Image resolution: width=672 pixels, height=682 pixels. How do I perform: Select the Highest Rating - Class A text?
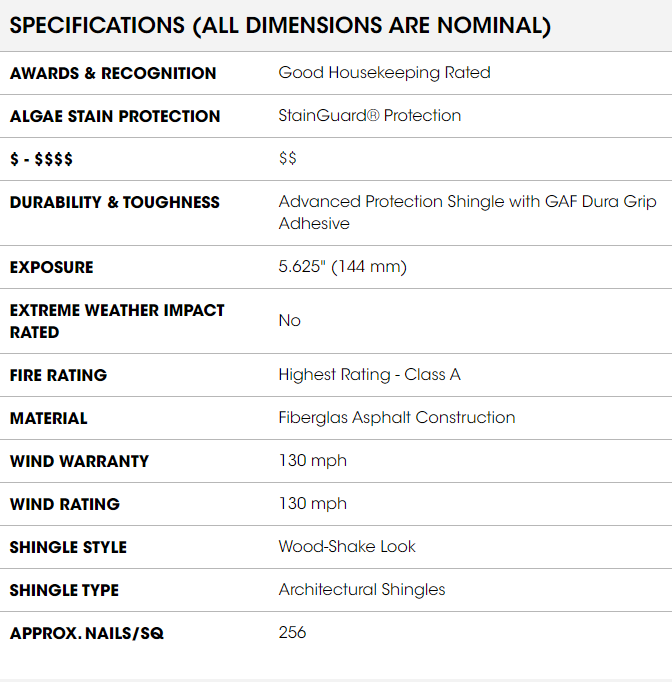(369, 374)
